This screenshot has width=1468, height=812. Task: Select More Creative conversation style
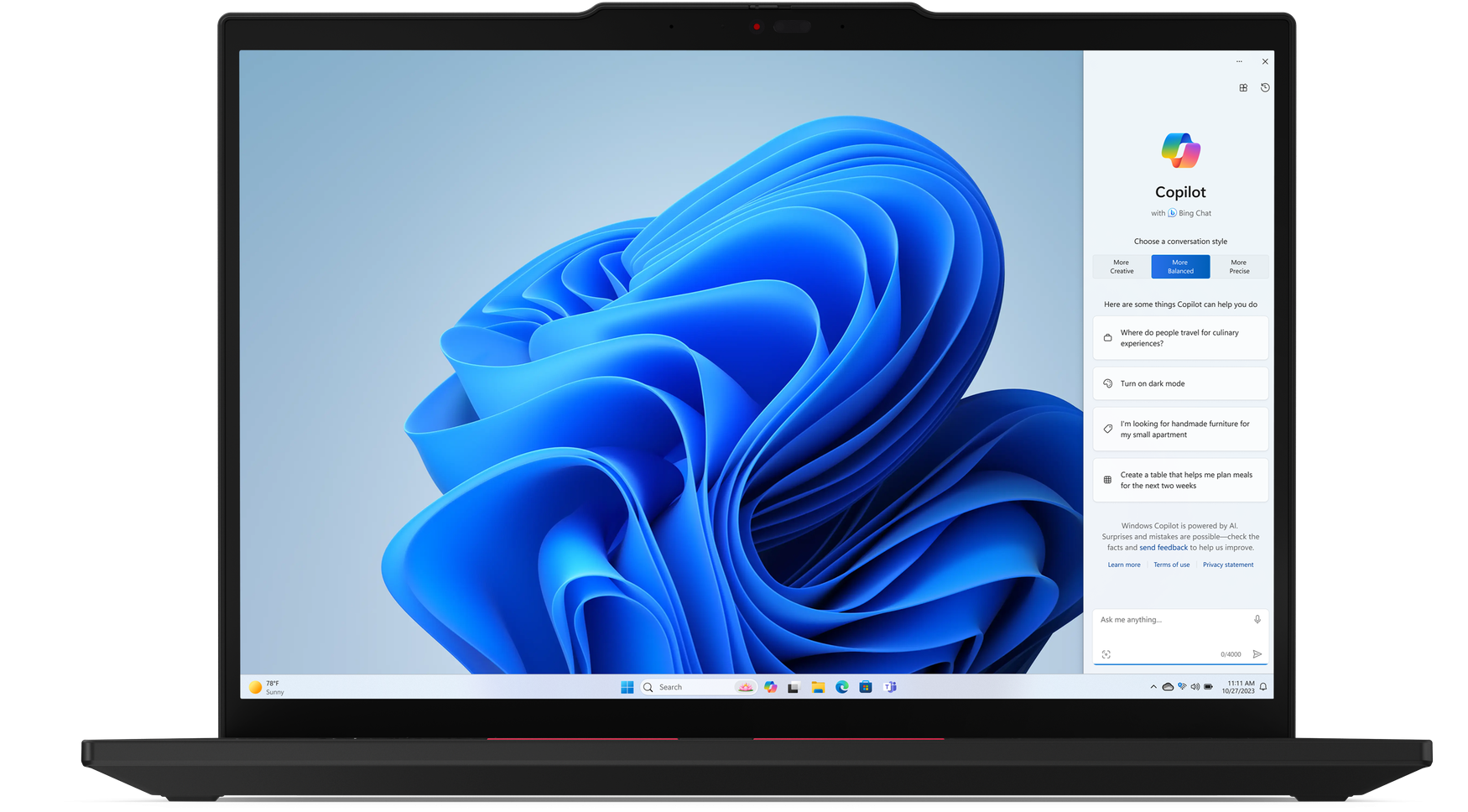coord(1122,267)
